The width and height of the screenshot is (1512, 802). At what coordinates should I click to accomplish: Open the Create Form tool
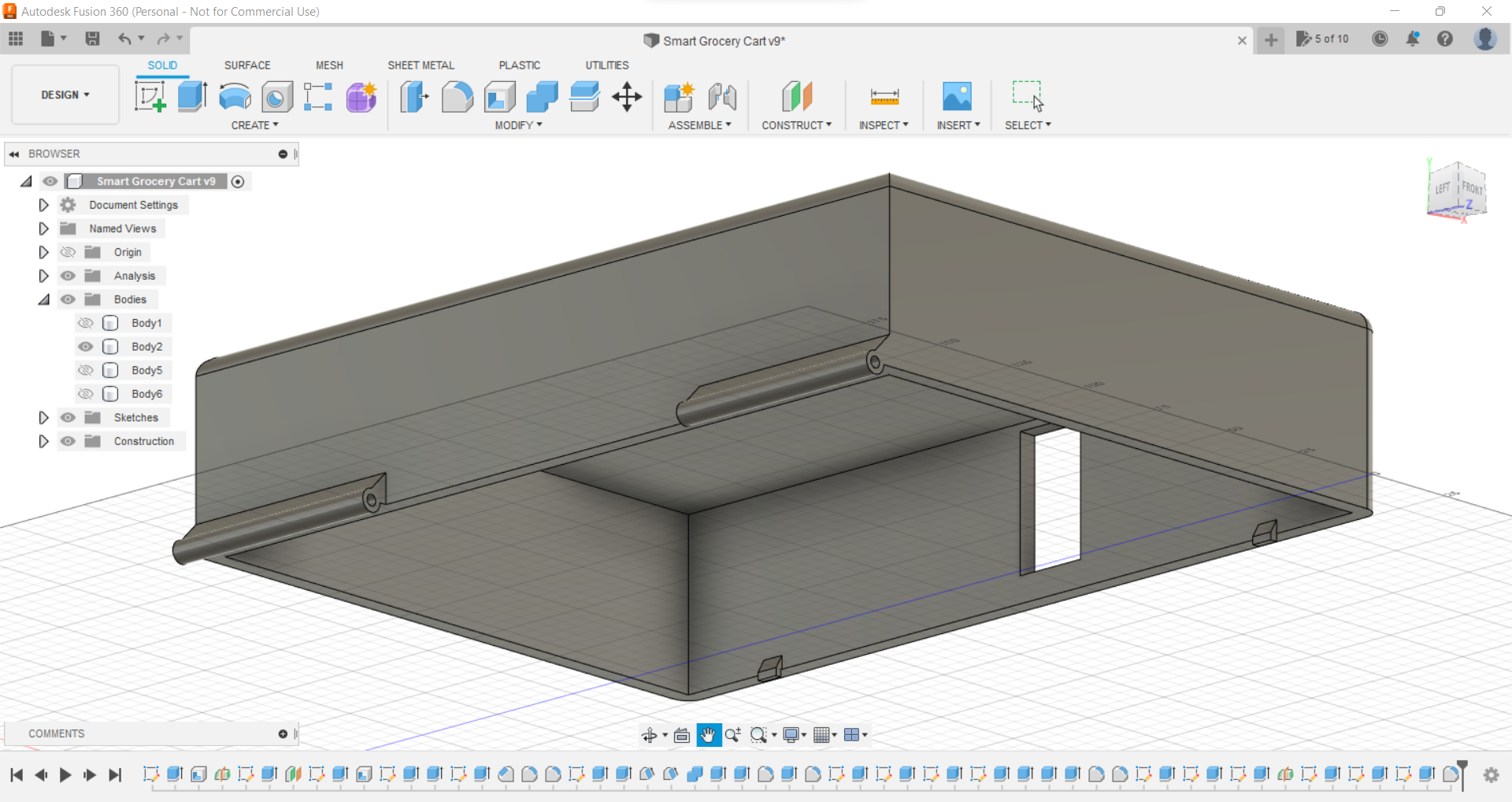(361, 97)
